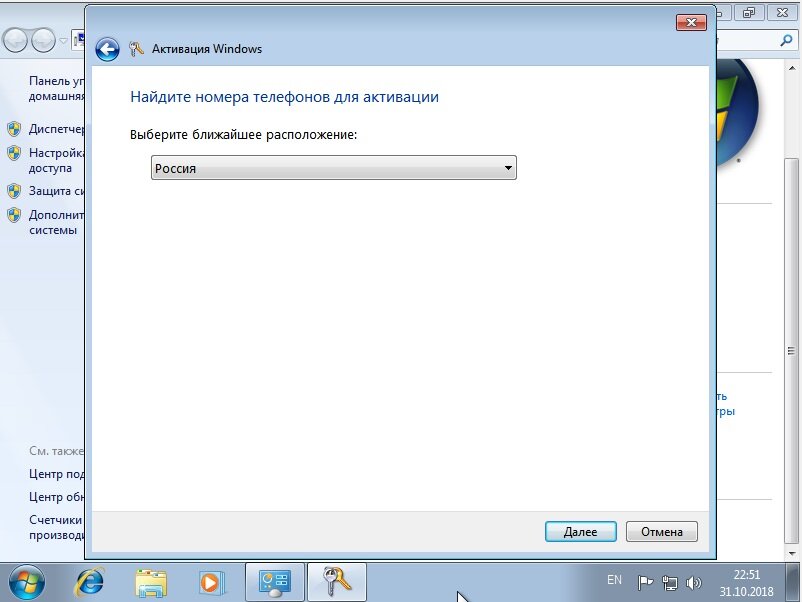802x602 pixels.
Task: Click the Далее button
Action: click(x=581, y=531)
